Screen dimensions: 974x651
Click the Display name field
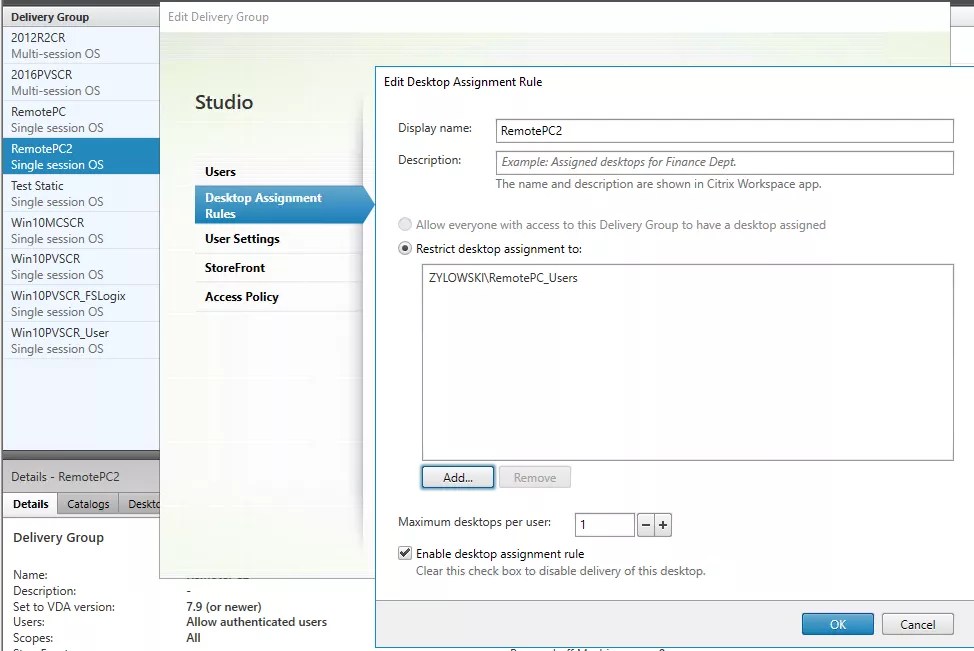724,130
